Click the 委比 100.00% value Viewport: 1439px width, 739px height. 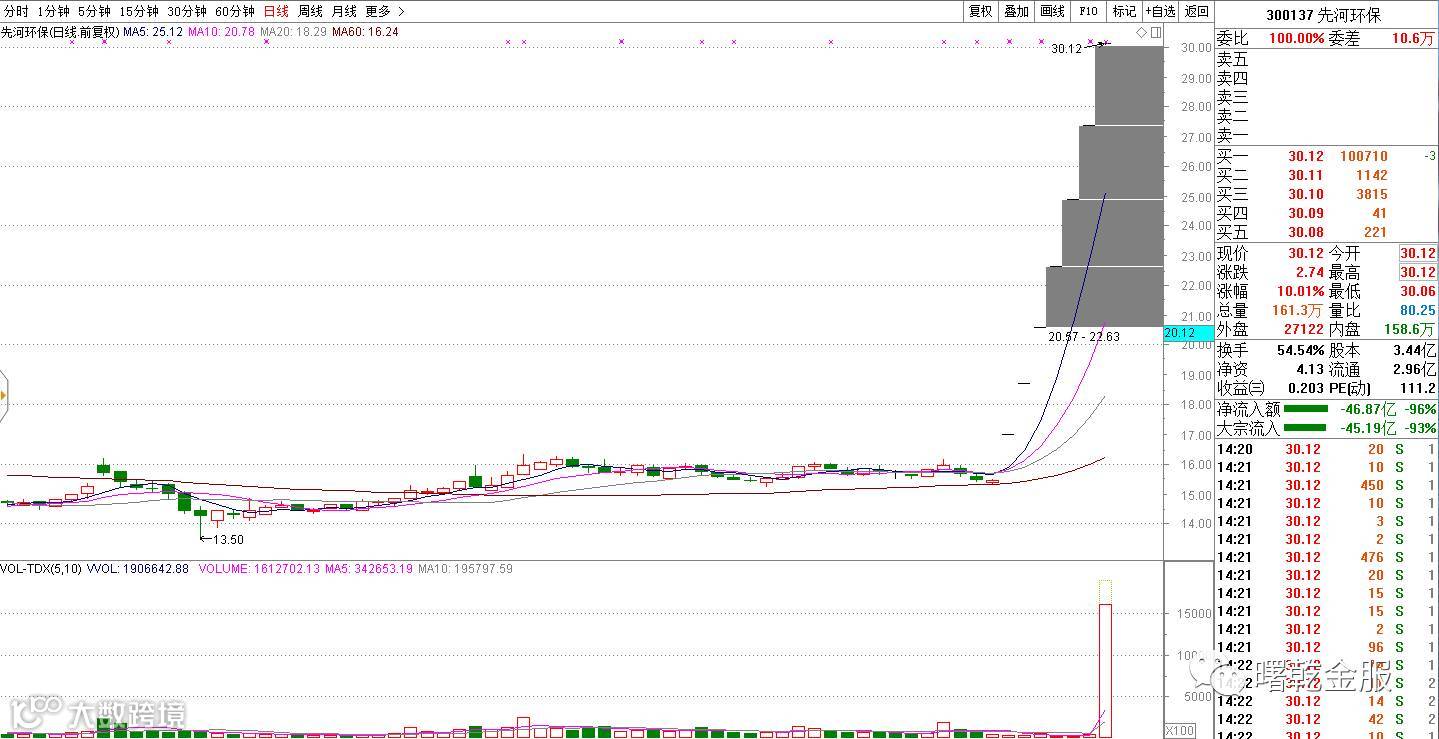point(1295,39)
